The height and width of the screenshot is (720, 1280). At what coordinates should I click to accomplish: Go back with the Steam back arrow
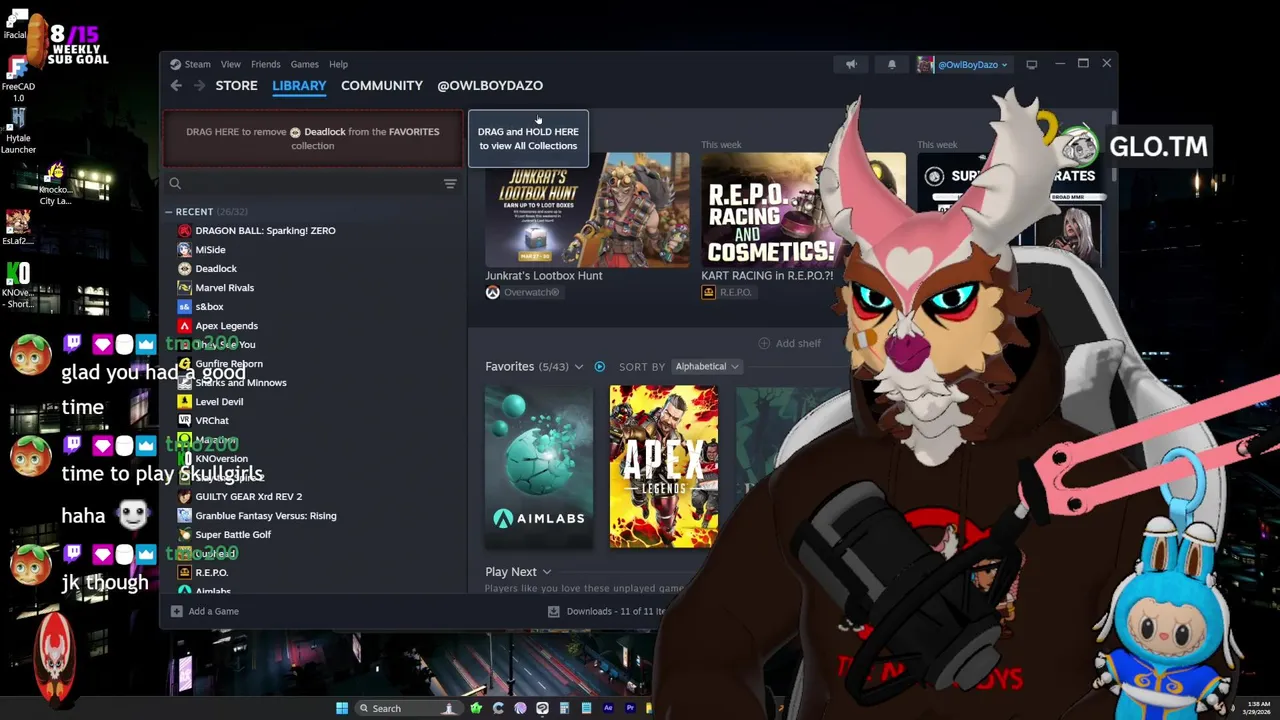coord(176,86)
